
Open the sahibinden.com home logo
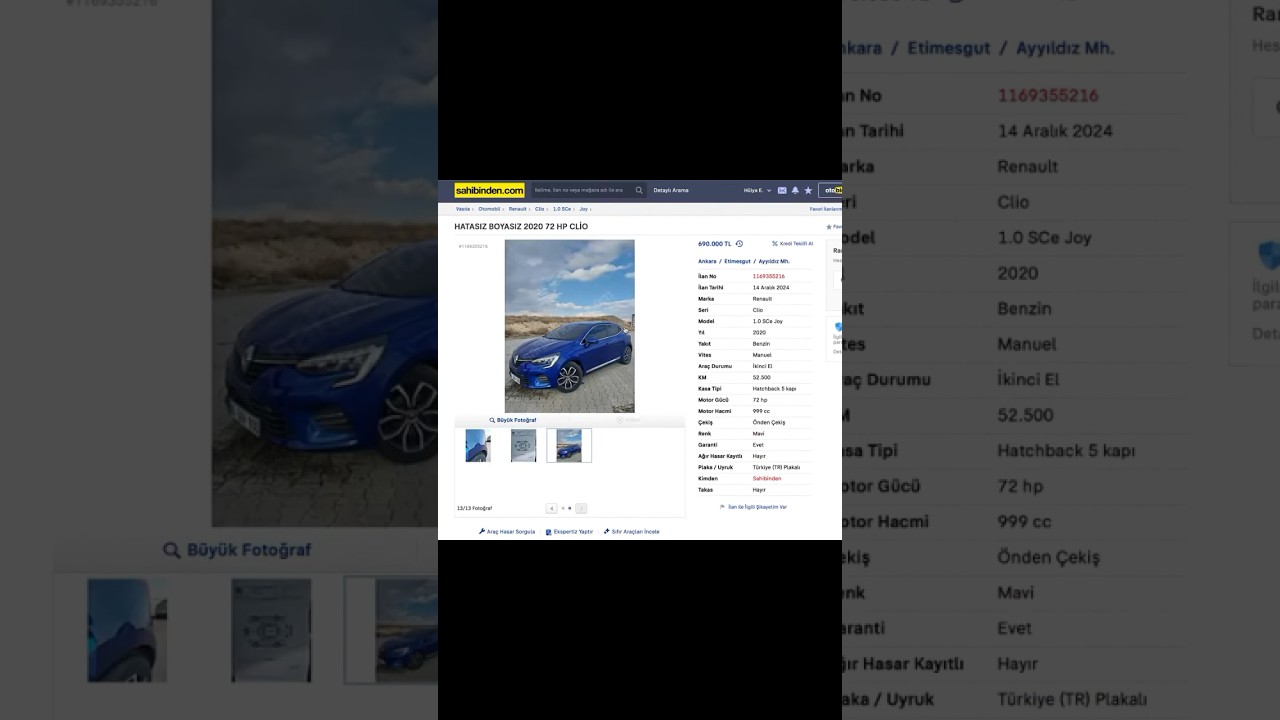click(489, 190)
